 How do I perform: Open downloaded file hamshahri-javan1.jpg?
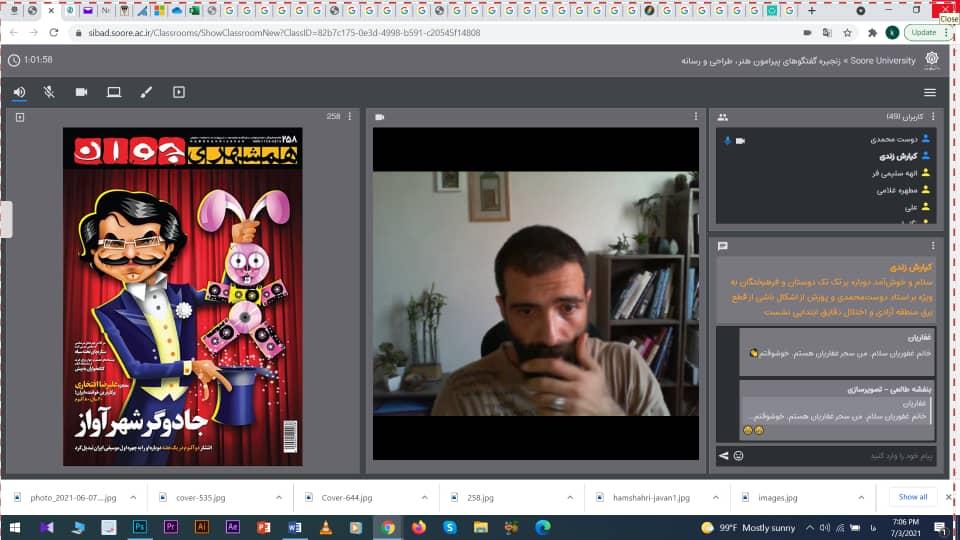click(x=651, y=498)
